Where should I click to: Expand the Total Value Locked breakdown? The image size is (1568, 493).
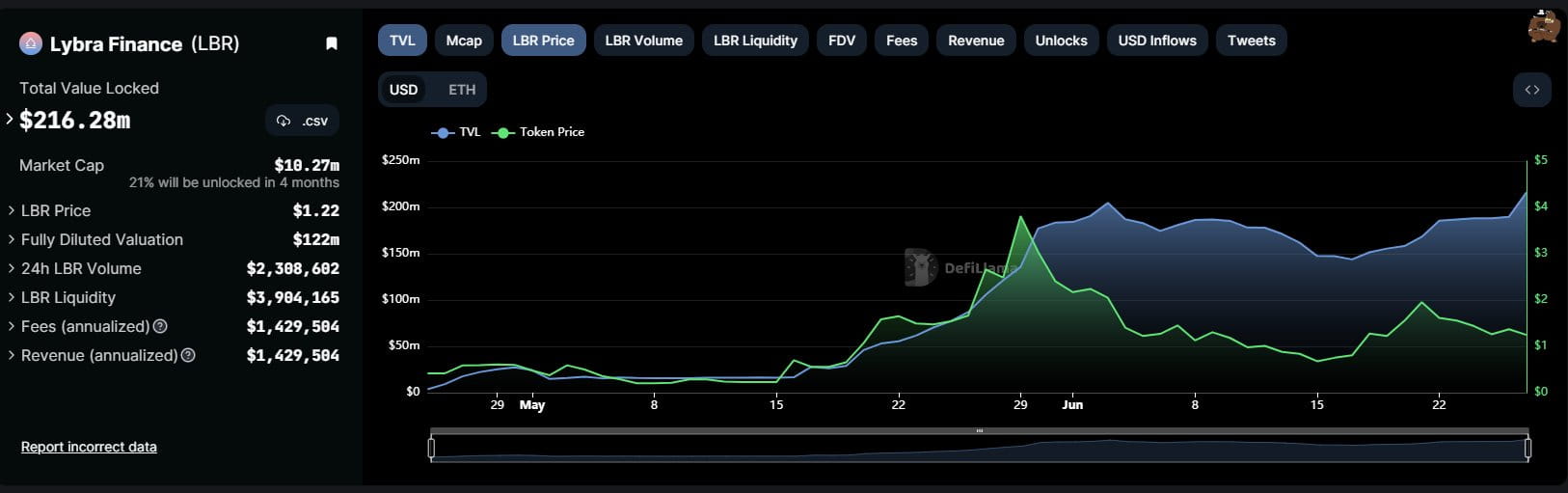tap(10, 120)
